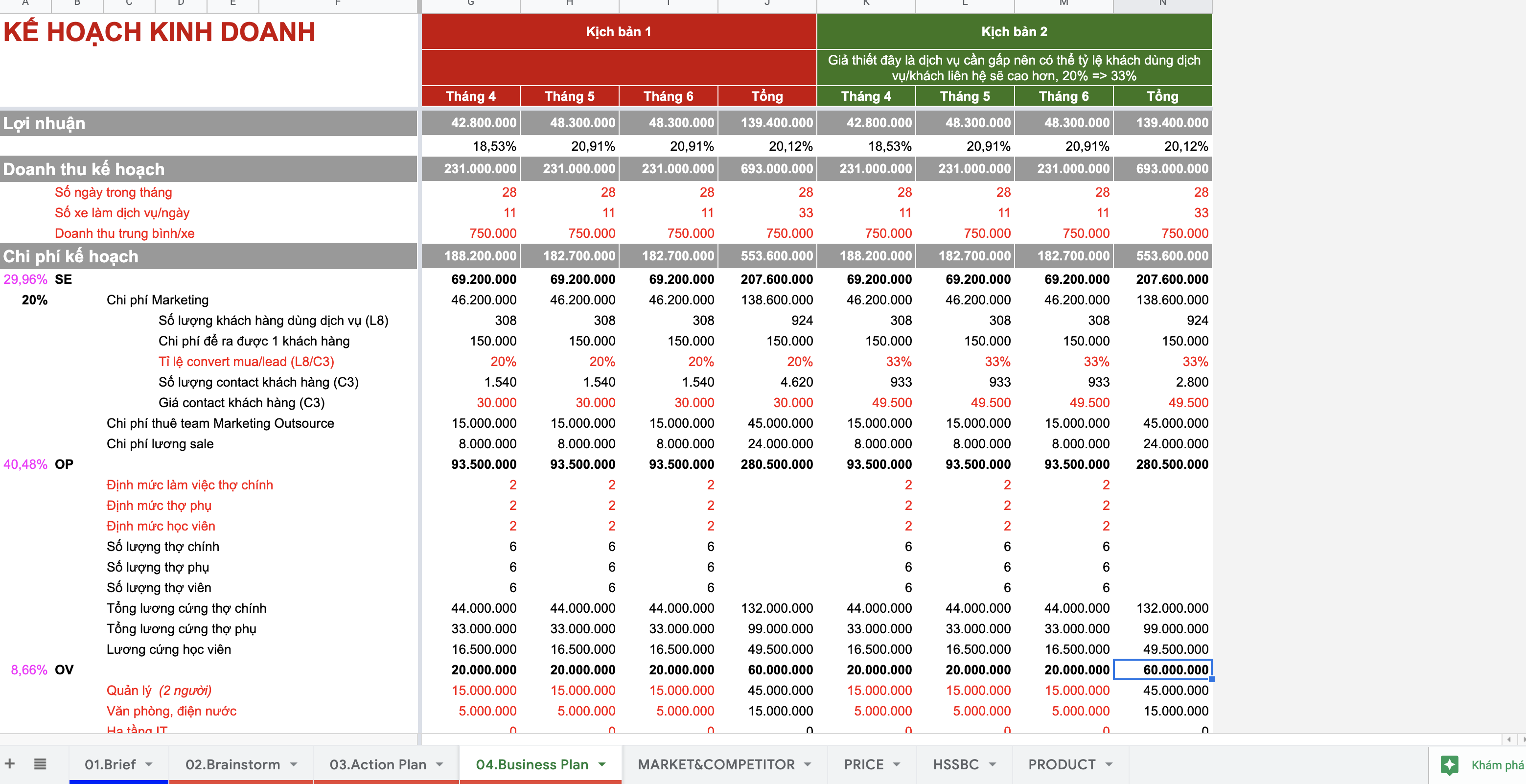Switch to the 02.Brainstorm sheet tab
Image resolution: width=1526 pixels, height=784 pixels.
point(232,764)
